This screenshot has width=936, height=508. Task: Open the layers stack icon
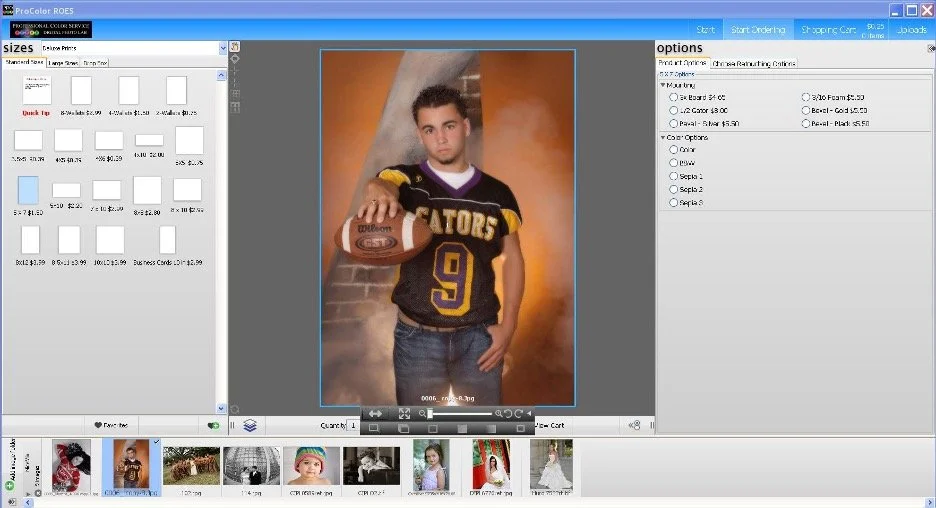coord(250,425)
